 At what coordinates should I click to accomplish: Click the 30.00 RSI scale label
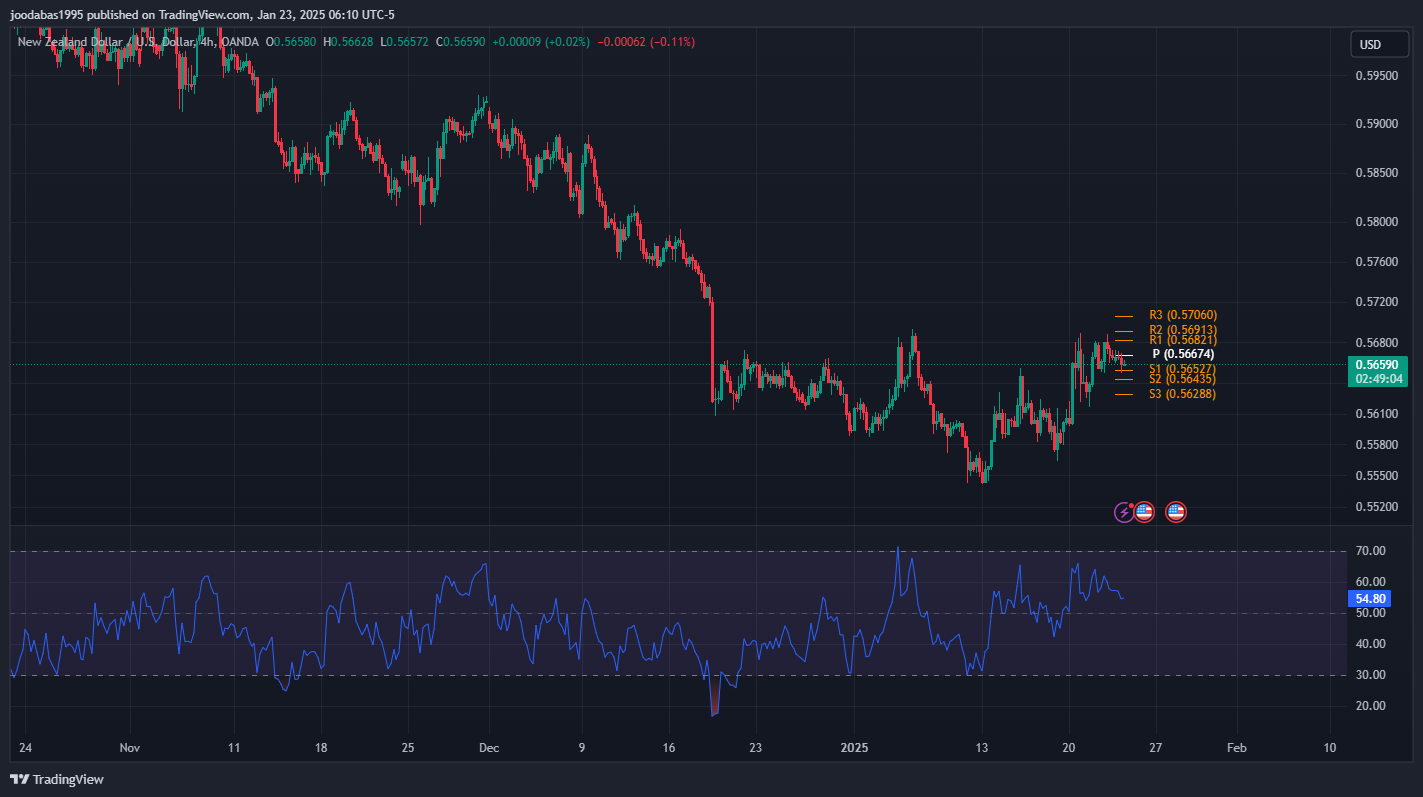(1370, 675)
